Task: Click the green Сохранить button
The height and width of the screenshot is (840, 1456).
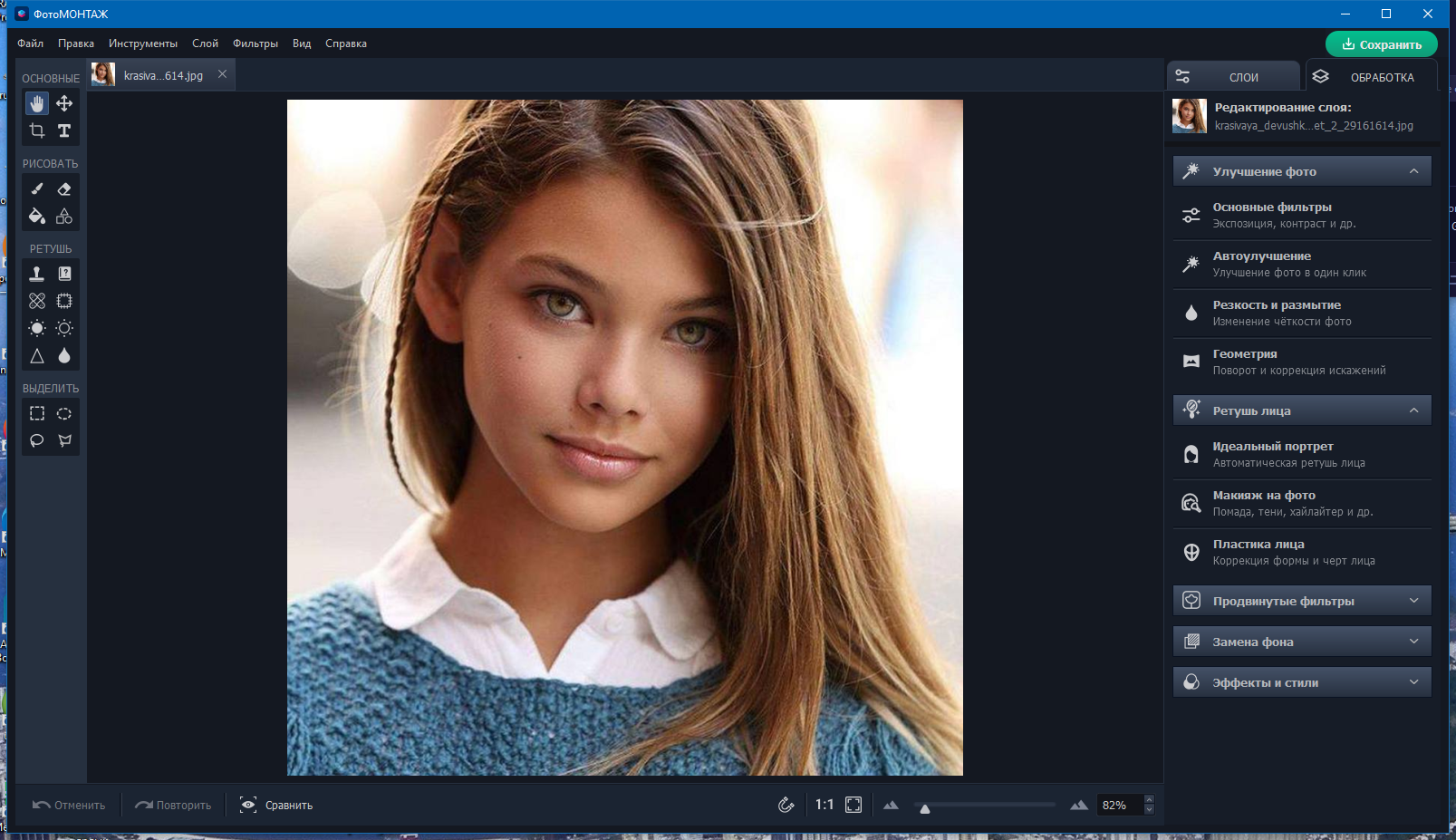Action: 1381,44
